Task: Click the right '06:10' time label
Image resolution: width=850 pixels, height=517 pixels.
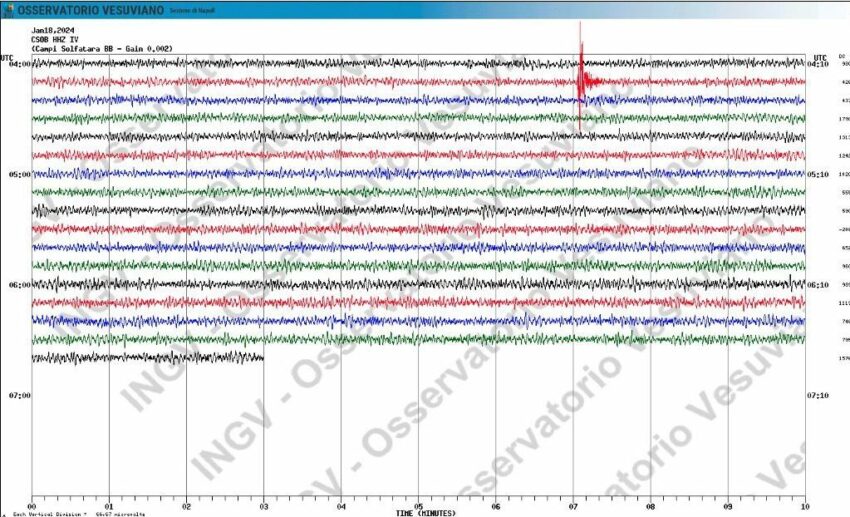Action: [817, 285]
